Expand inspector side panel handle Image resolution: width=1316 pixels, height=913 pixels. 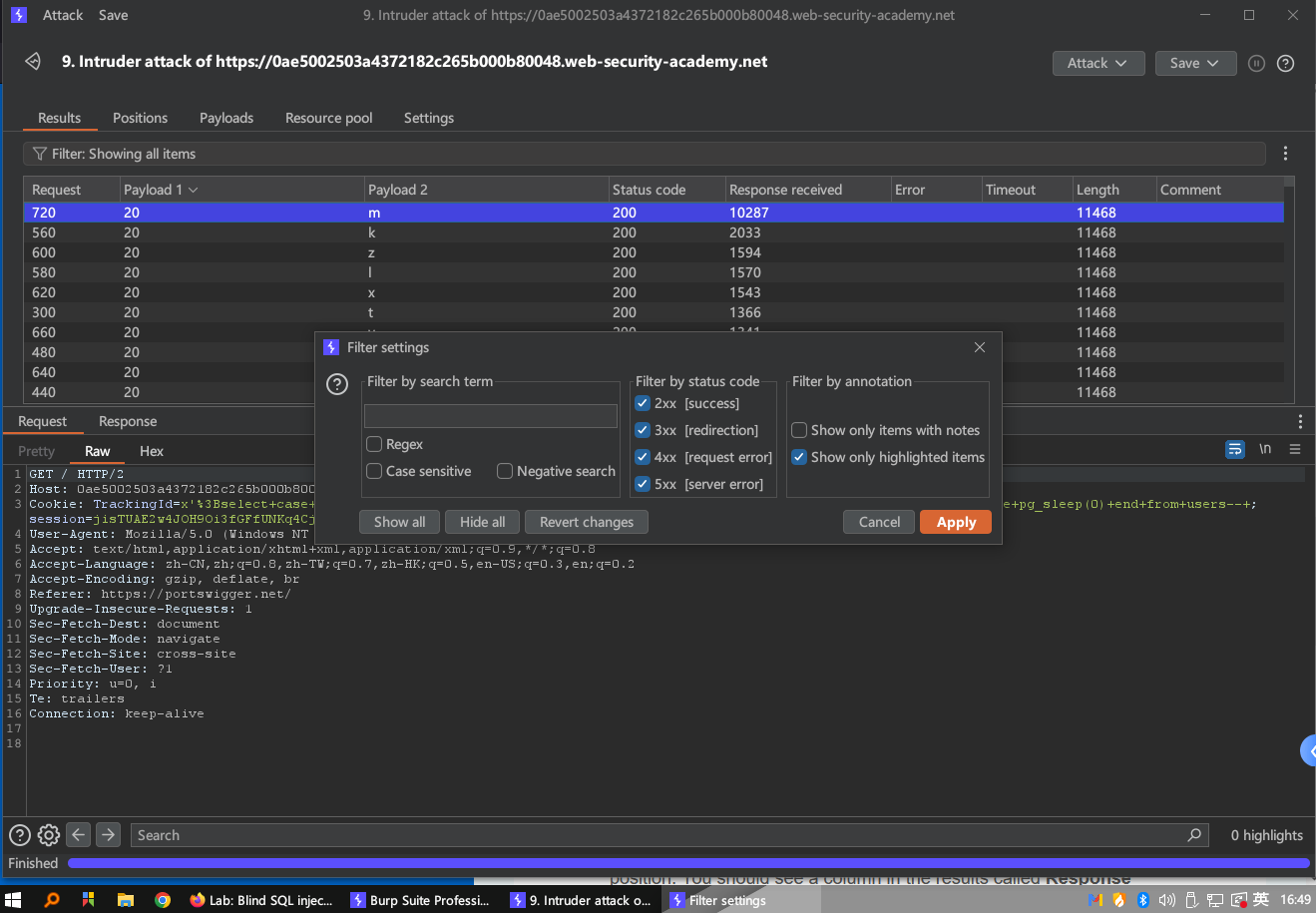coord(1308,751)
